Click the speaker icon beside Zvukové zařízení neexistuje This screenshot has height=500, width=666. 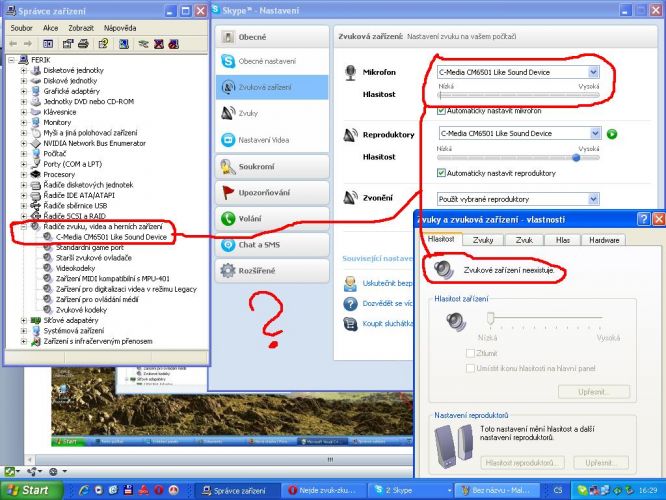pos(444,269)
